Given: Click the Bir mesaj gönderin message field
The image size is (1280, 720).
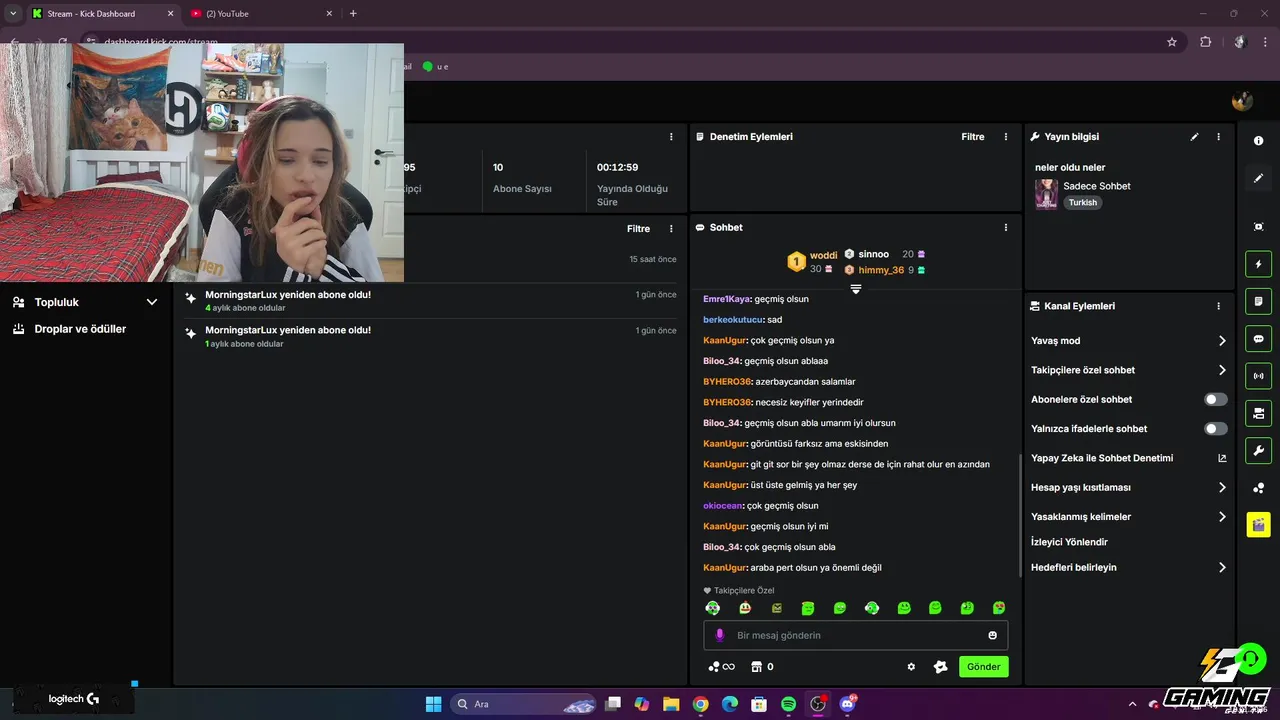Looking at the screenshot, I should coord(855,635).
